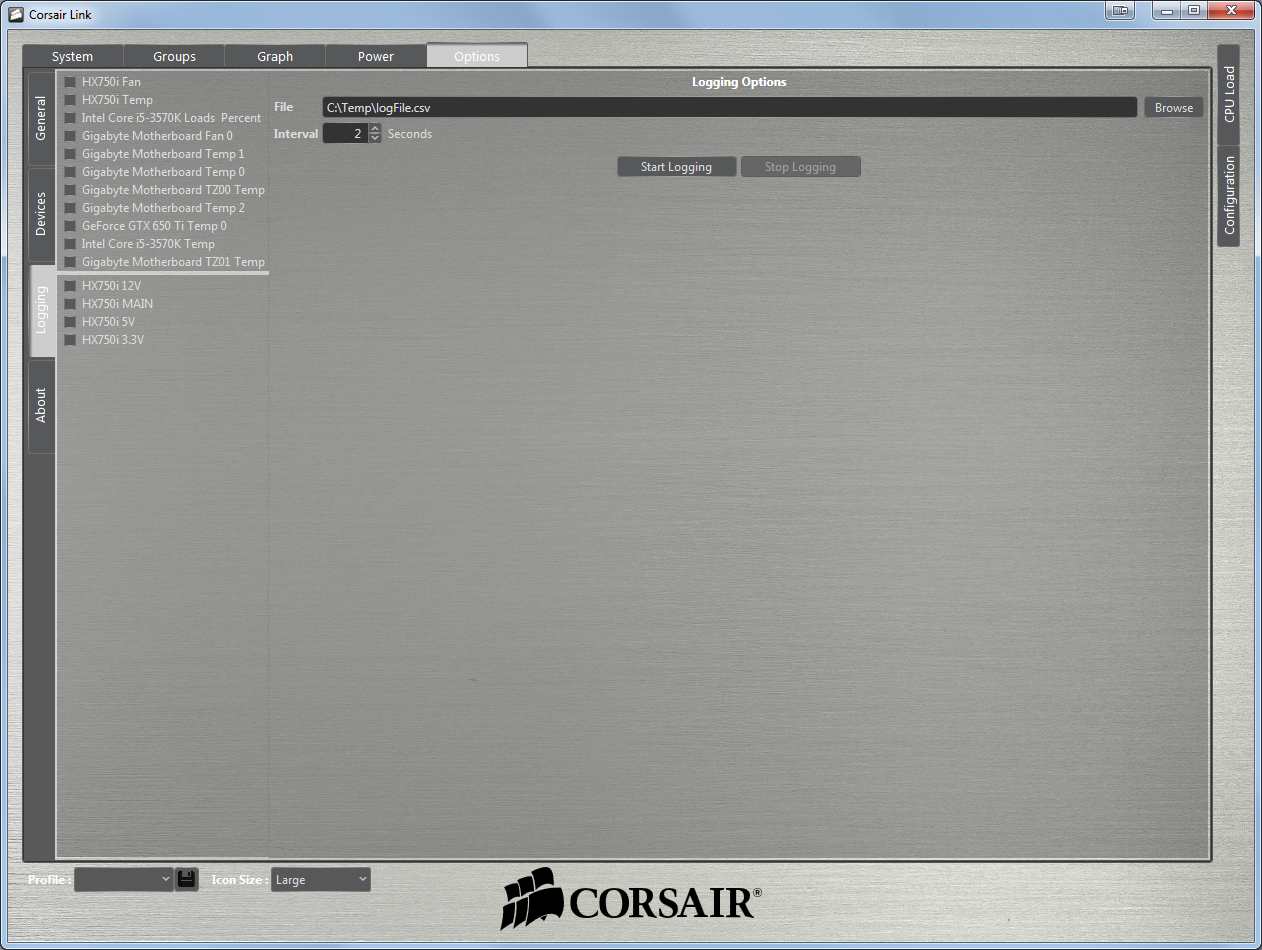Check Intel Core i5-3570K Loads Percent

click(x=70, y=118)
